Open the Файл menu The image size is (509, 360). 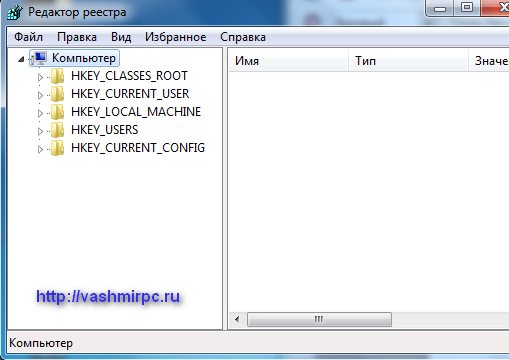[28, 37]
